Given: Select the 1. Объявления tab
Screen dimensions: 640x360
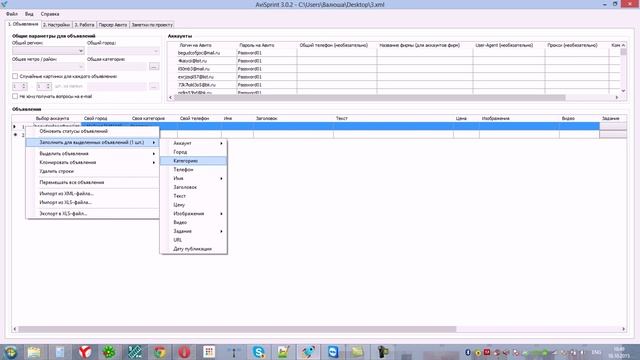Looking at the screenshot, I should (x=24, y=24).
